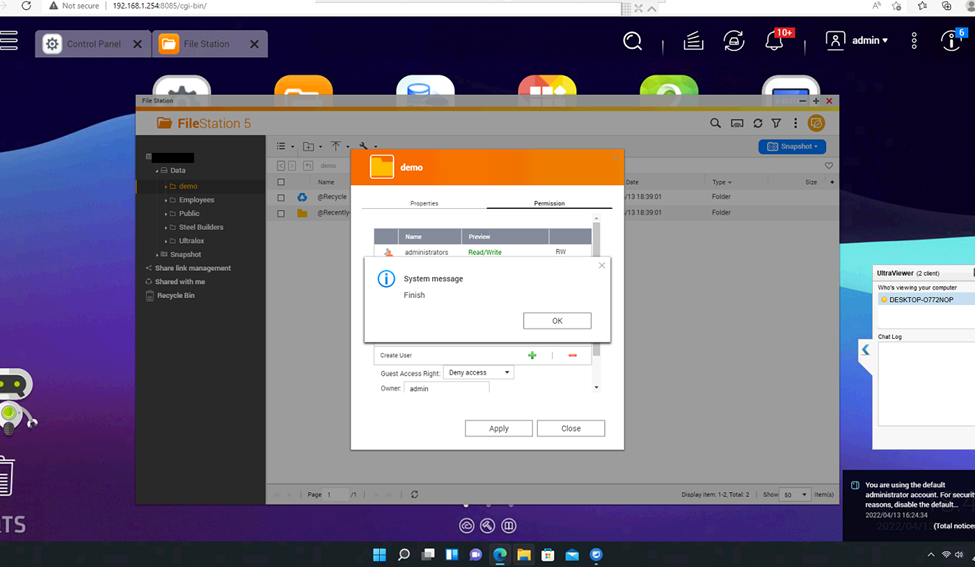Open Windows Start button

coord(379,555)
